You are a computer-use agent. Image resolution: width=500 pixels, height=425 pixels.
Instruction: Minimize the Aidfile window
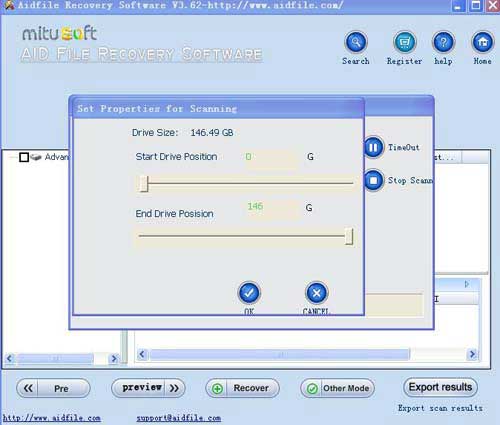459,5
